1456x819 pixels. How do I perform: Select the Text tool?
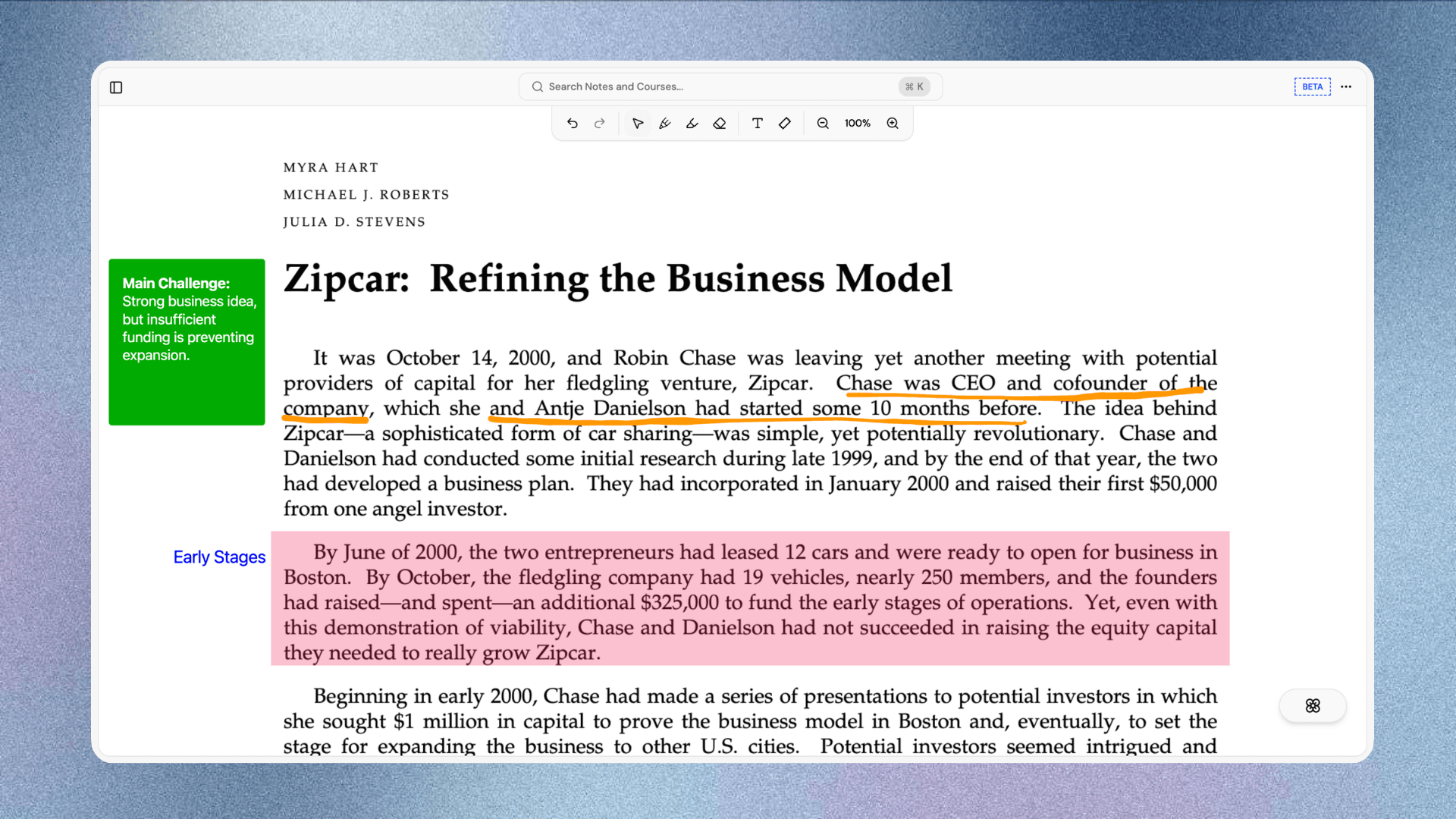coord(757,123)
